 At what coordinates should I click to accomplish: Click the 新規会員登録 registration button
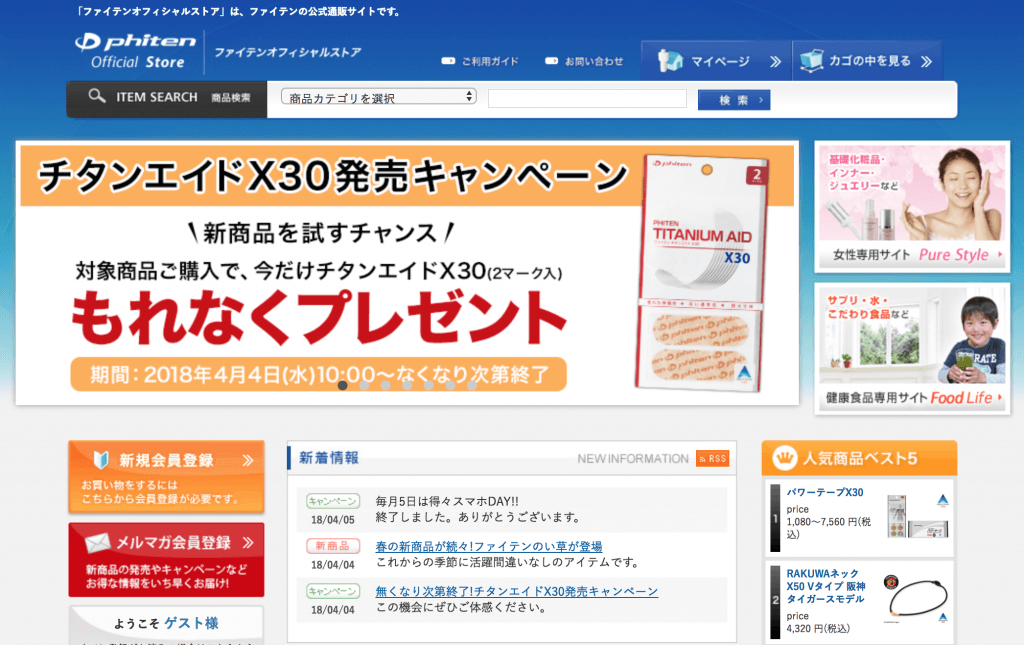(167, 477)
